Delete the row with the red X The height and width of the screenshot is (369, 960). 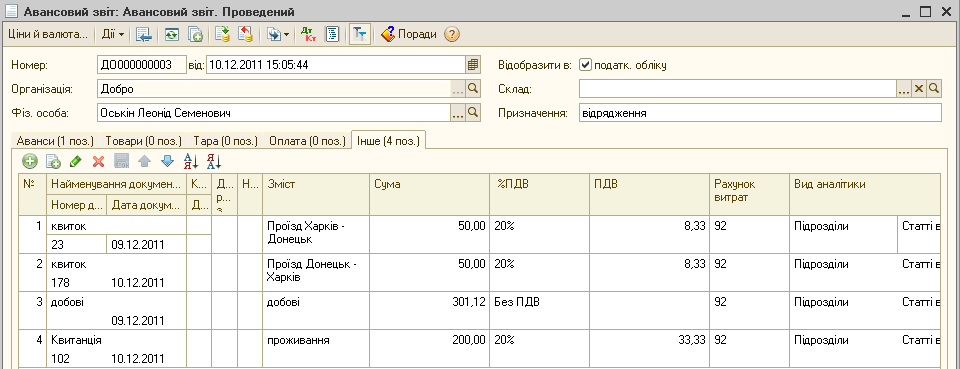coord(98,162)
